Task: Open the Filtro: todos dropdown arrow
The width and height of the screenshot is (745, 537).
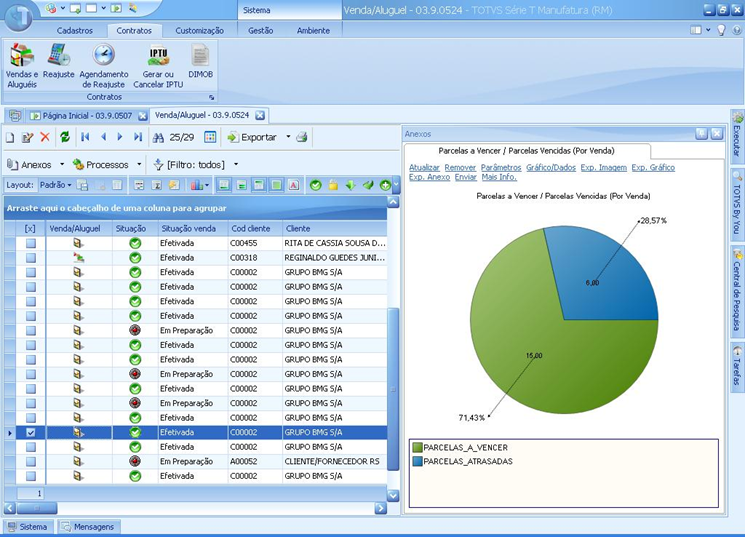Action: 236,164
